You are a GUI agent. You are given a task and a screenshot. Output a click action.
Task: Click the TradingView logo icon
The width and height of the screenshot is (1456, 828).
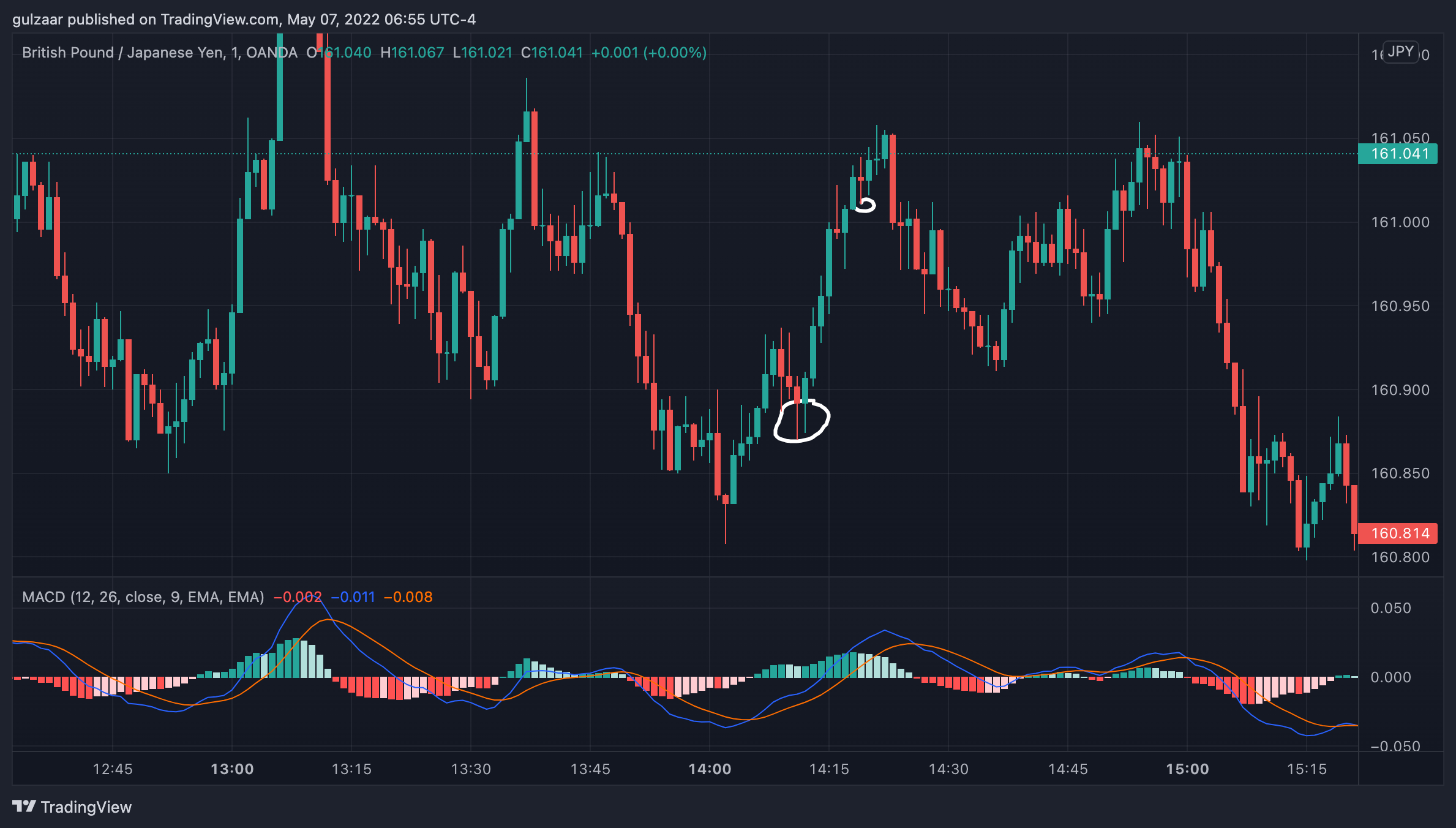[x=24, y=806]
